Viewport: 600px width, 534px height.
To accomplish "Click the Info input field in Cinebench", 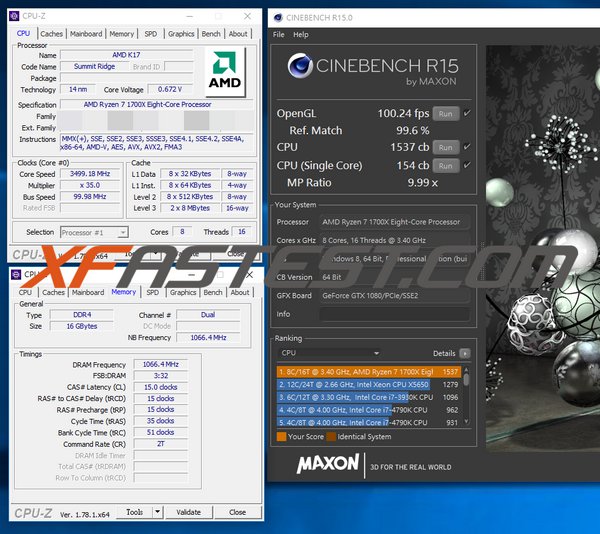I will [395, 314].
